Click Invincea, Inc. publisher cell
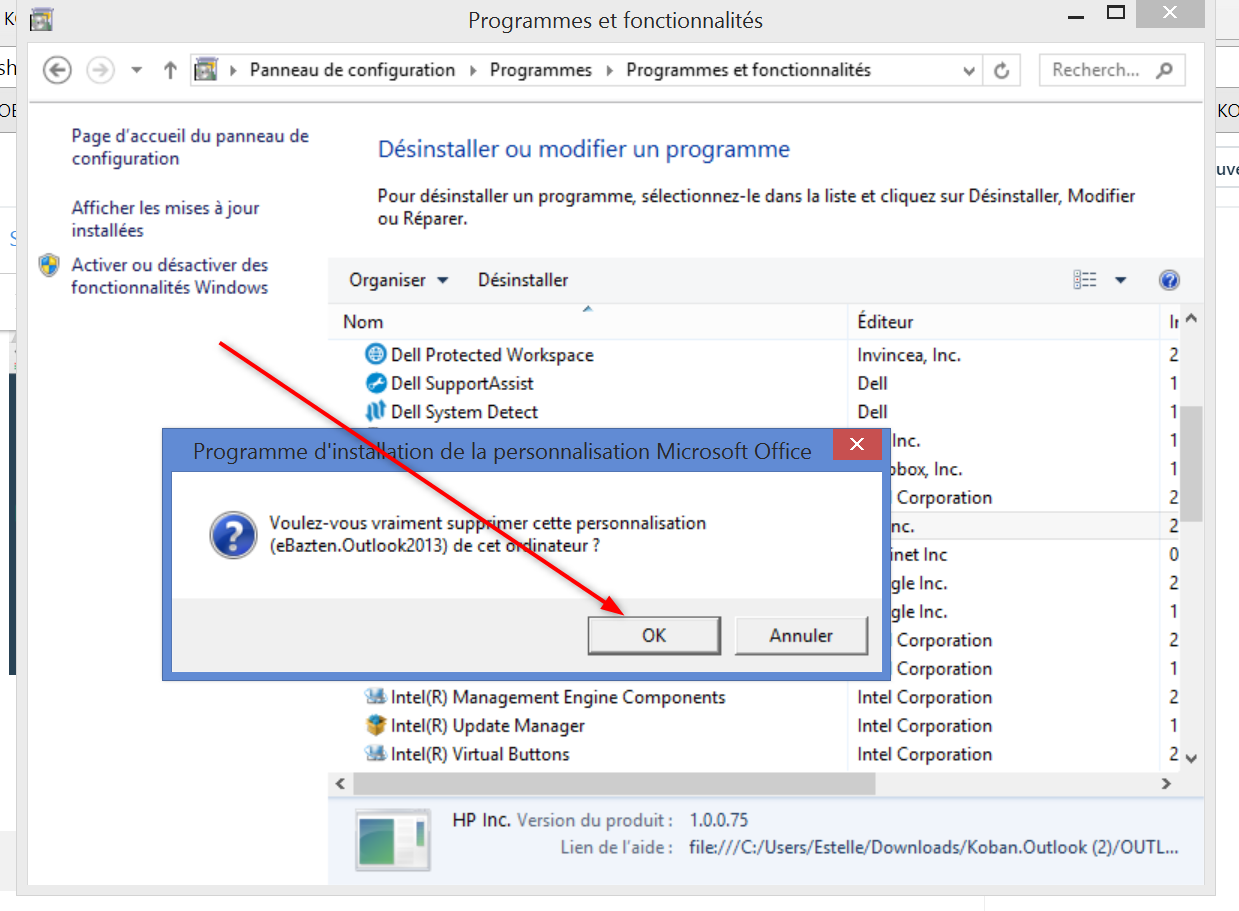The height and width of the screenshot is (911, 1239). [x=908, y=355]
